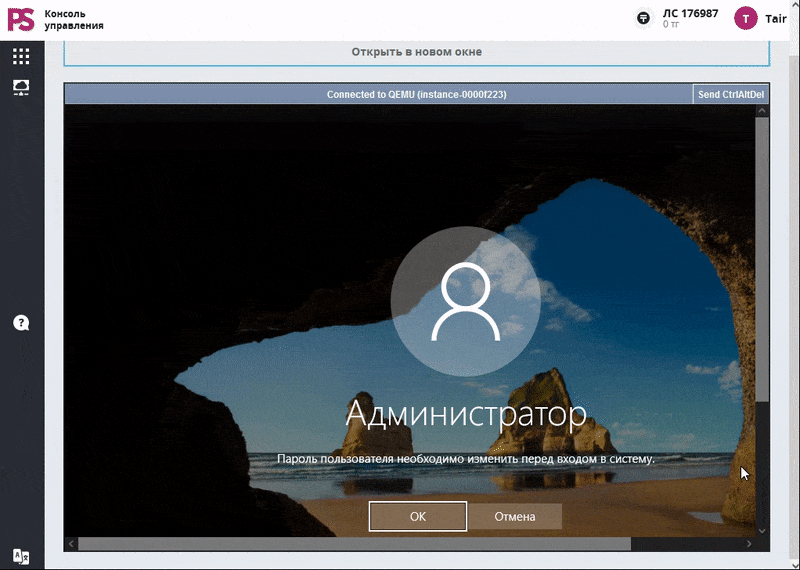The width and height of the screenshot is (800, 570).
Task: Open the Tair user avatar menu
Action: tap(745, 18)
